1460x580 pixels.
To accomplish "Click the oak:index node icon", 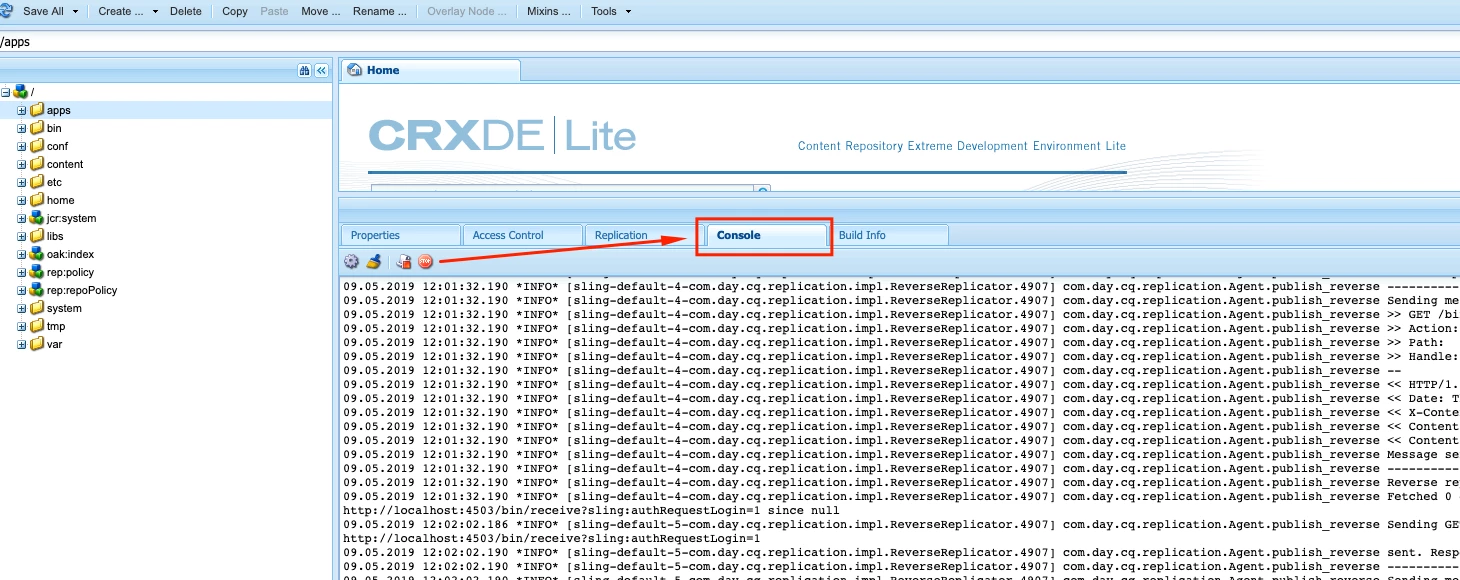I will [37, 254].
